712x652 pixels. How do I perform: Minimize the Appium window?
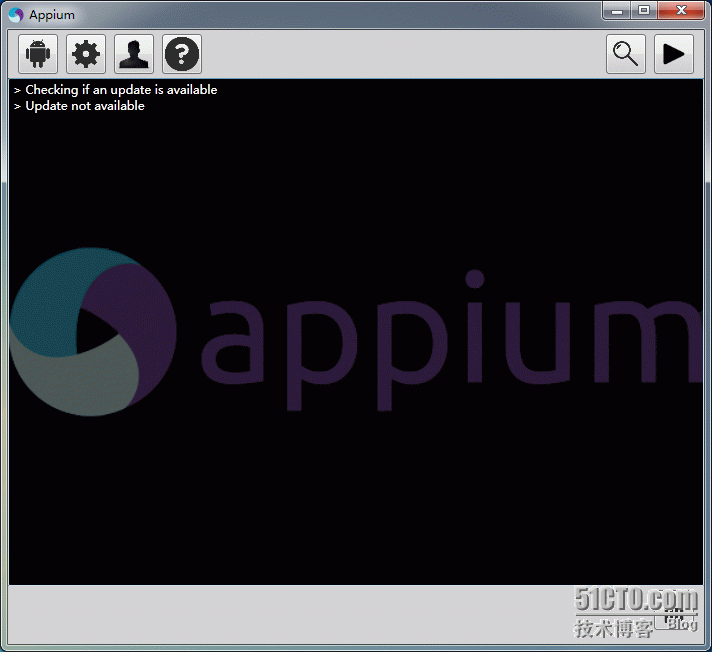616,11
